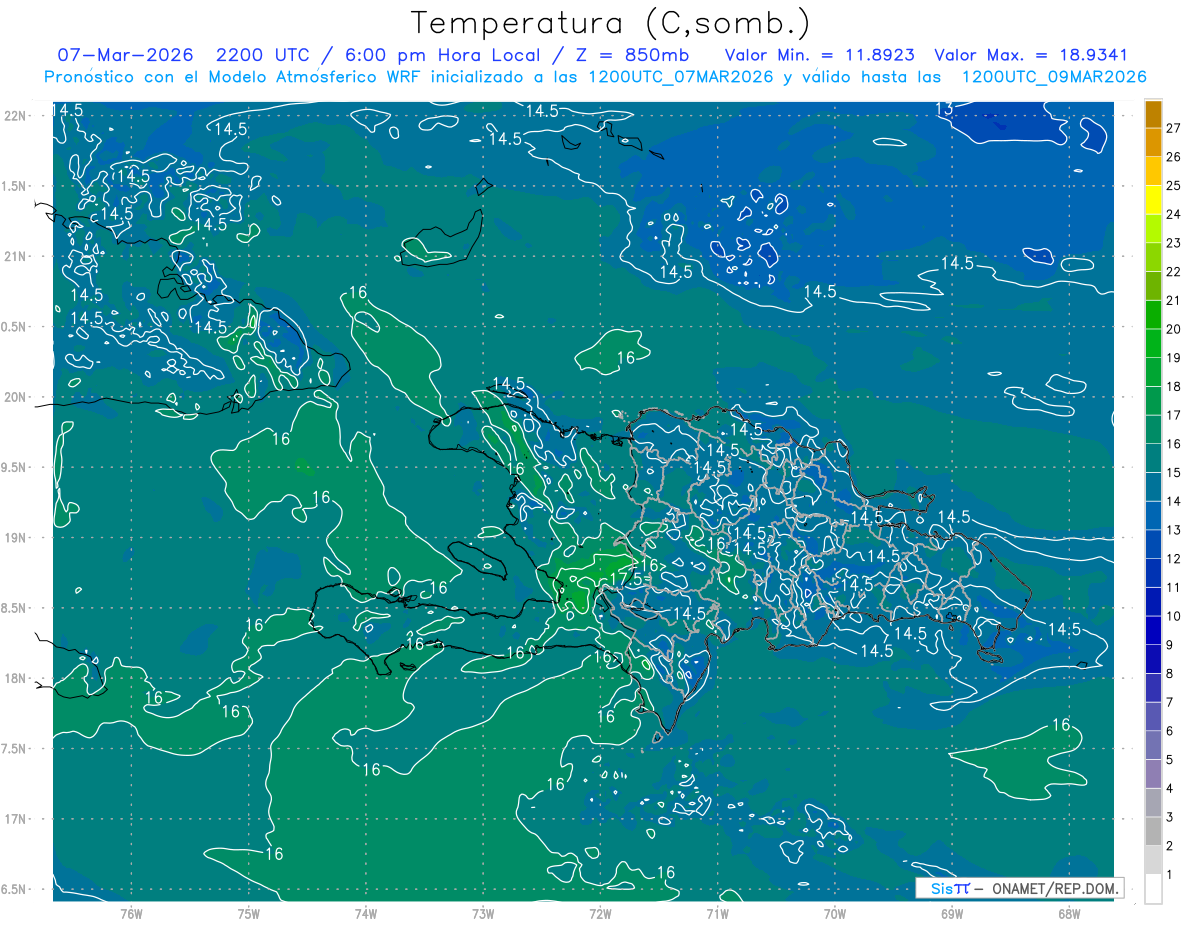Click the legend value 14
1200x927 pixels.
1174,501
